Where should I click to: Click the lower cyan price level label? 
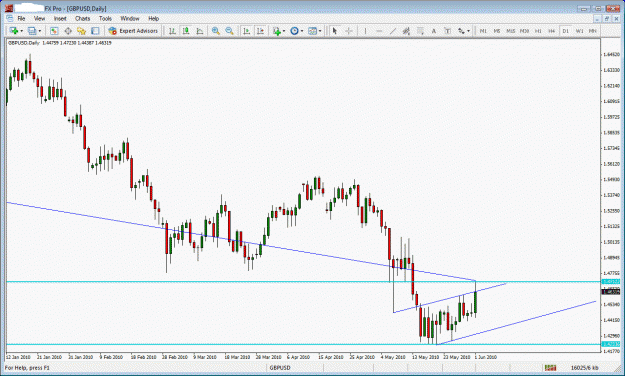611,344
